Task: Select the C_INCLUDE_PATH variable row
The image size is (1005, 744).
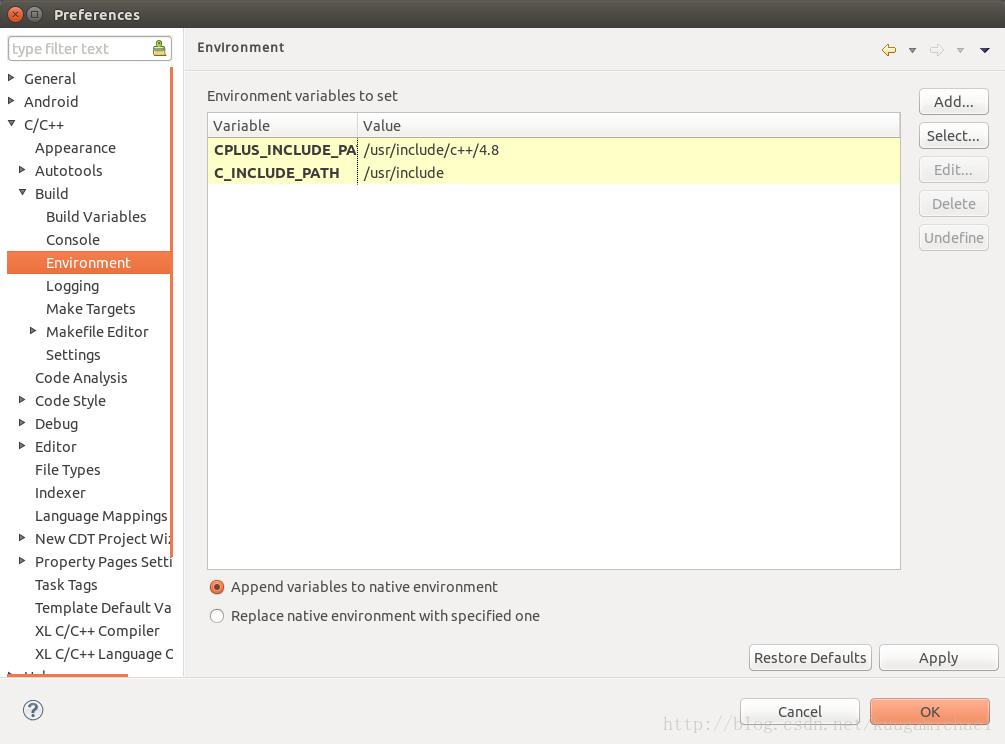Action: tap(554, 173)
